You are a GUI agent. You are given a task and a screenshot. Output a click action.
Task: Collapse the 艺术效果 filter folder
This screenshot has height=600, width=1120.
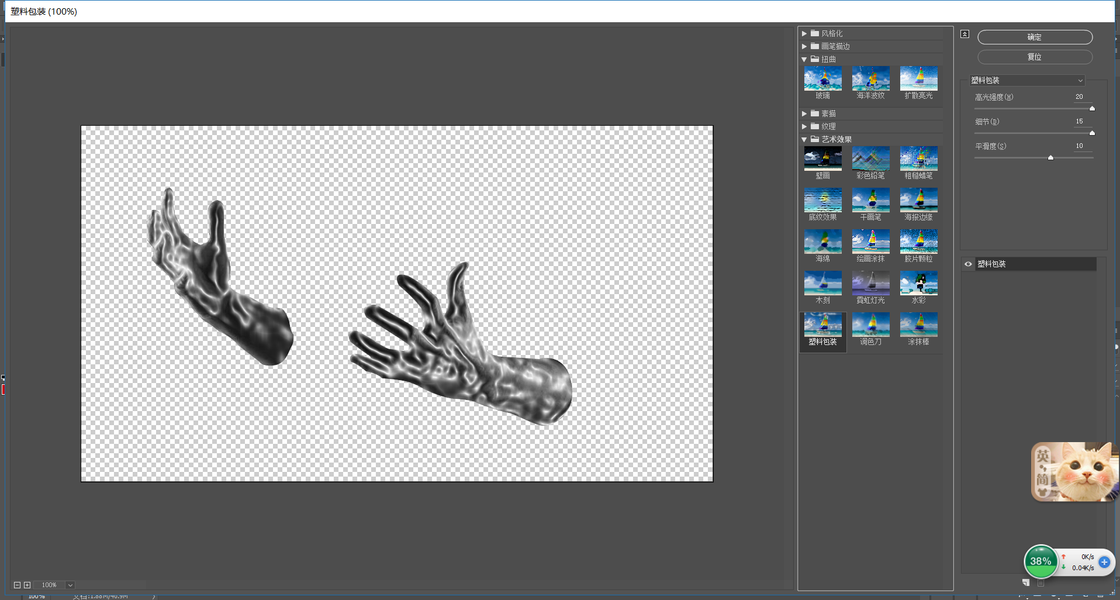point(805,139)
